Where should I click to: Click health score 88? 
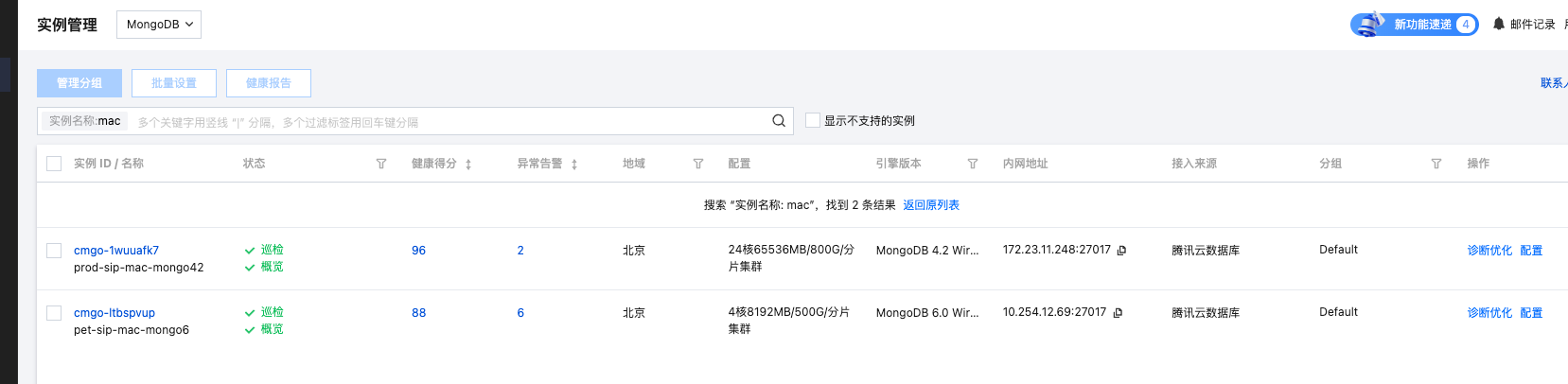coord(418,313)
